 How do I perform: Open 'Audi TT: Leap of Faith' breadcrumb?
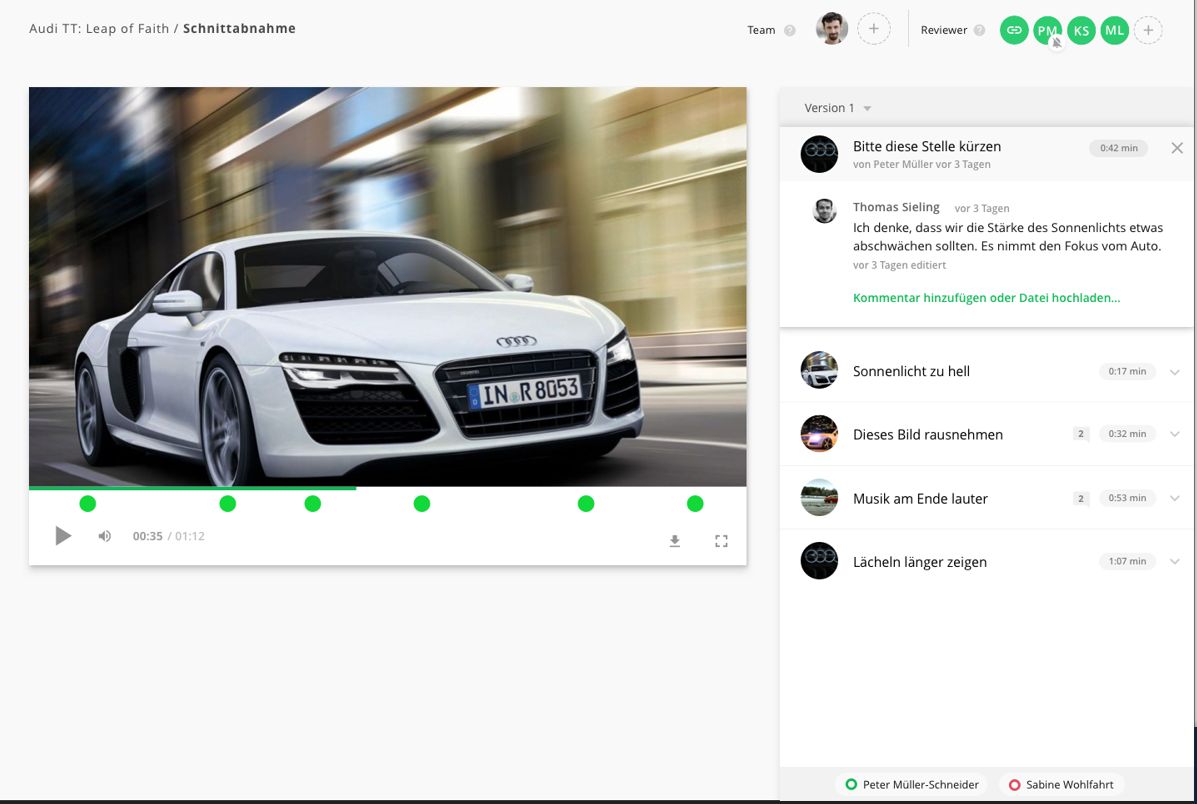[x=99, y=28]
